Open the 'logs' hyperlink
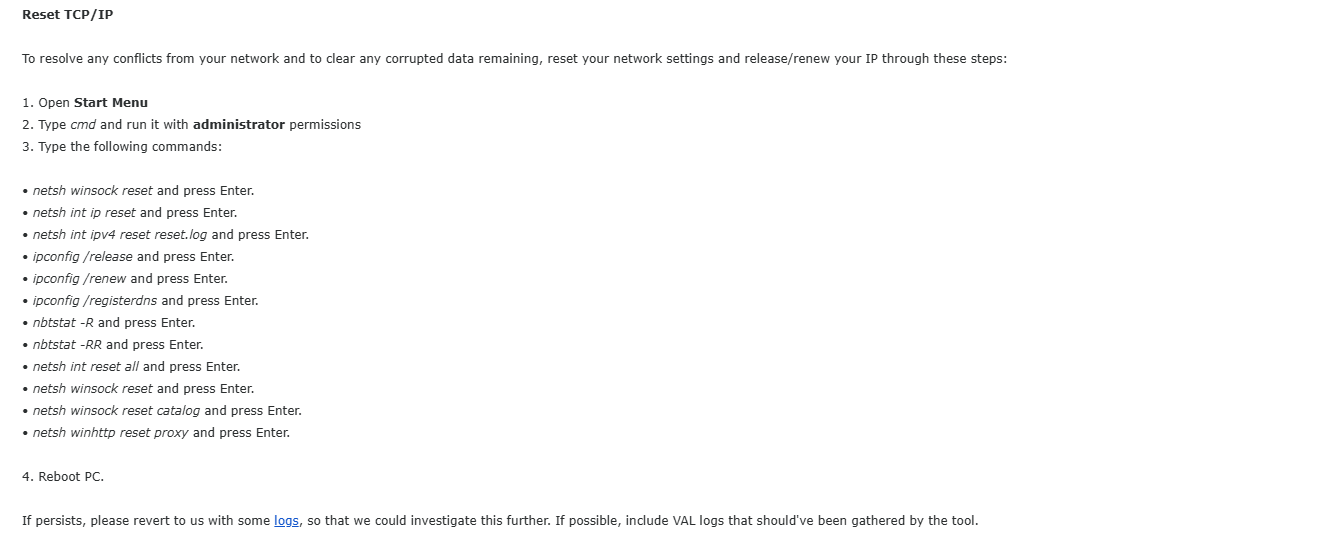This screenshot has width=1341, height=538. coord(286,521)
